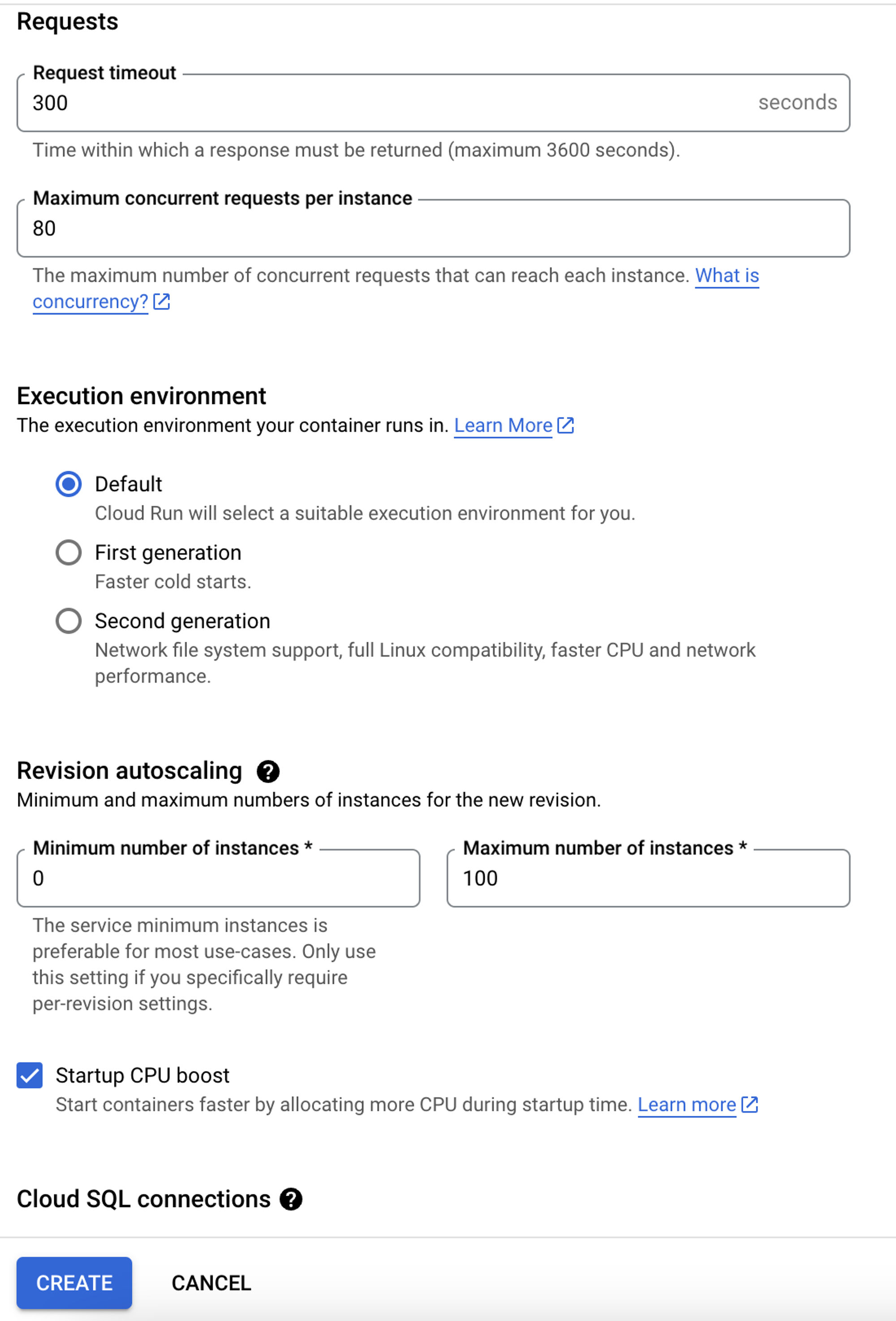This screenshot has height=1321, width=896.
Task: Open execution environment Learn More link
Action: tap(503, 425)
